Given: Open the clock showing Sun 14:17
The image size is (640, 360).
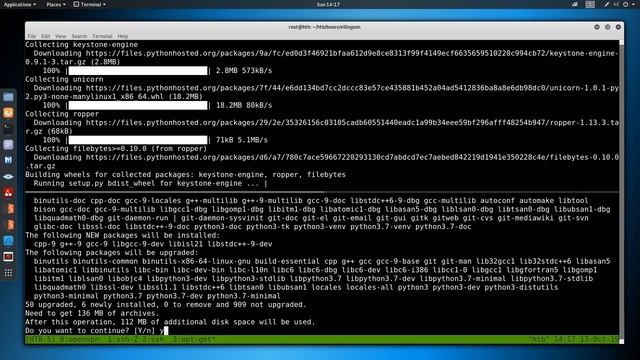Looking at the screenshot, I should pyautogui.click(x=328, y=4).
